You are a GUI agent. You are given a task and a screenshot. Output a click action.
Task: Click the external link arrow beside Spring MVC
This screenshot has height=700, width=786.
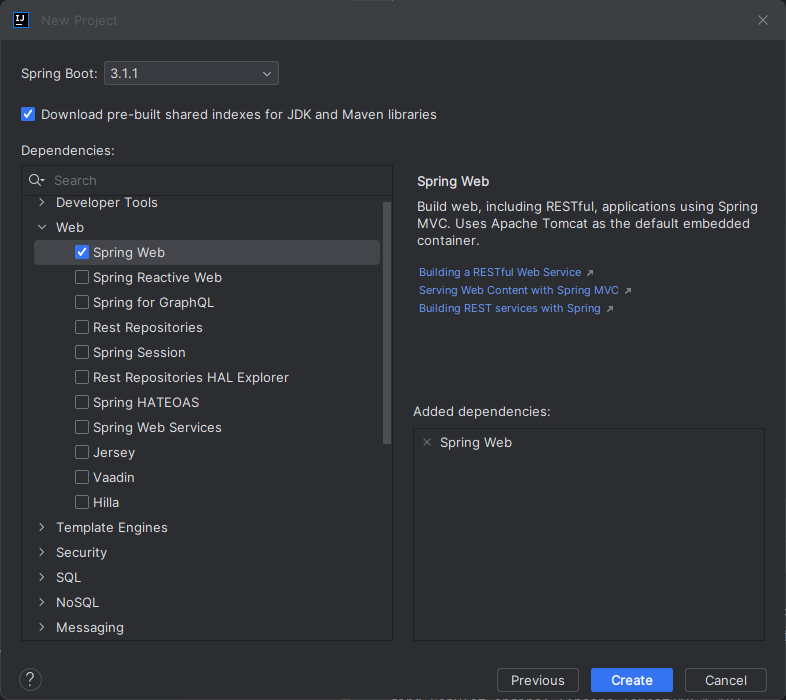(x=628, y=291)
